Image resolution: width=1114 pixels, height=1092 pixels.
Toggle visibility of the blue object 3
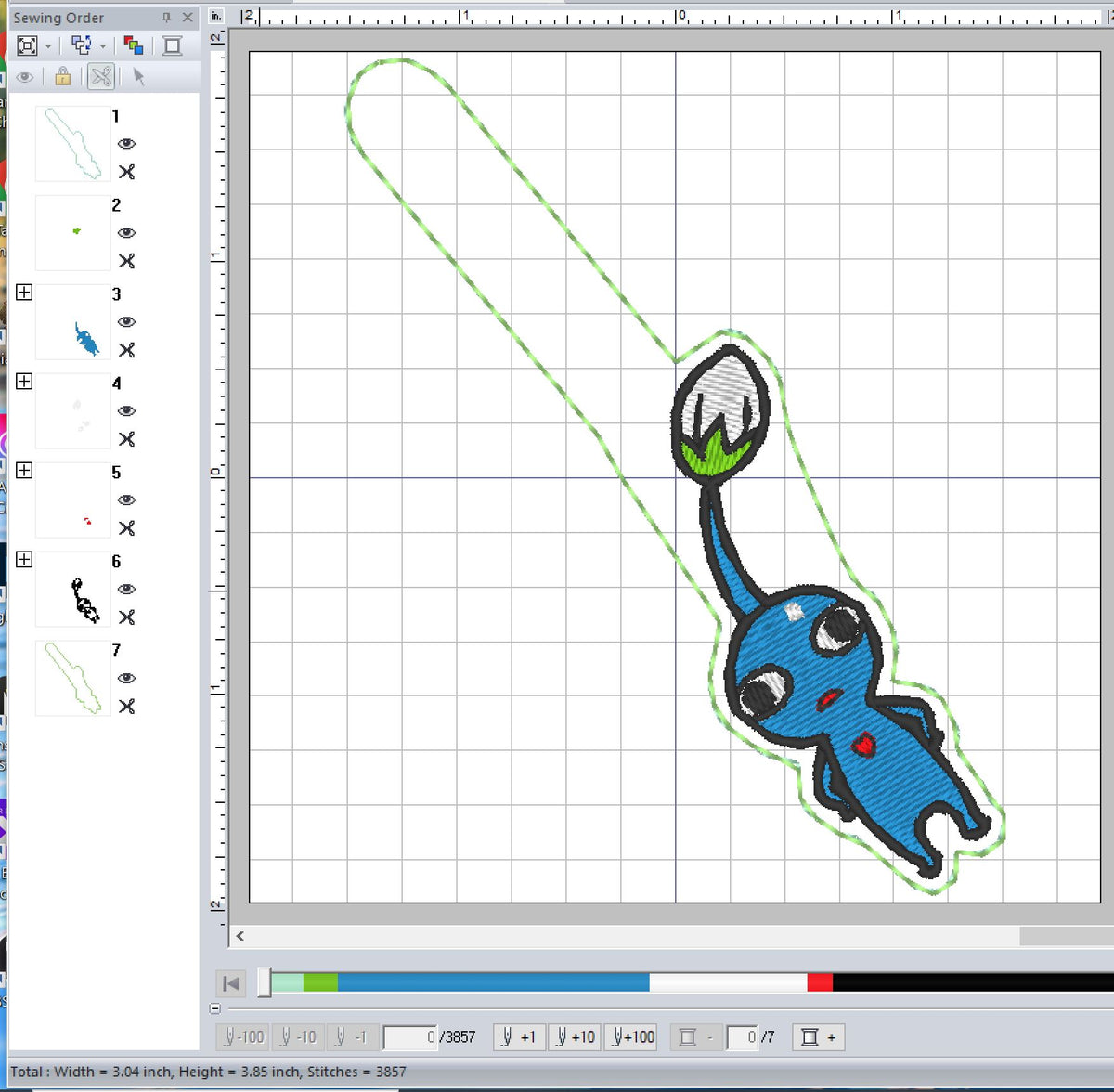126,321
